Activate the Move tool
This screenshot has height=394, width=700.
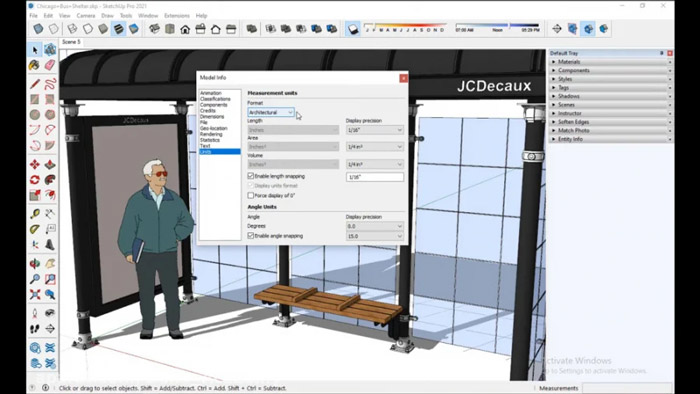click(x=35, y=164)
